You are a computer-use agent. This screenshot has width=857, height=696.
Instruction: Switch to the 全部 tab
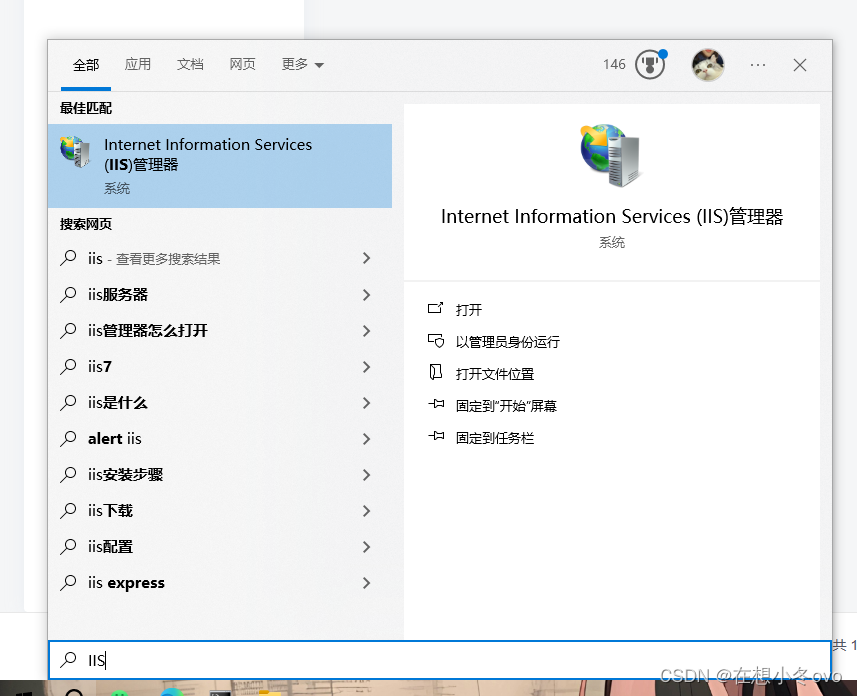(86, 65)
